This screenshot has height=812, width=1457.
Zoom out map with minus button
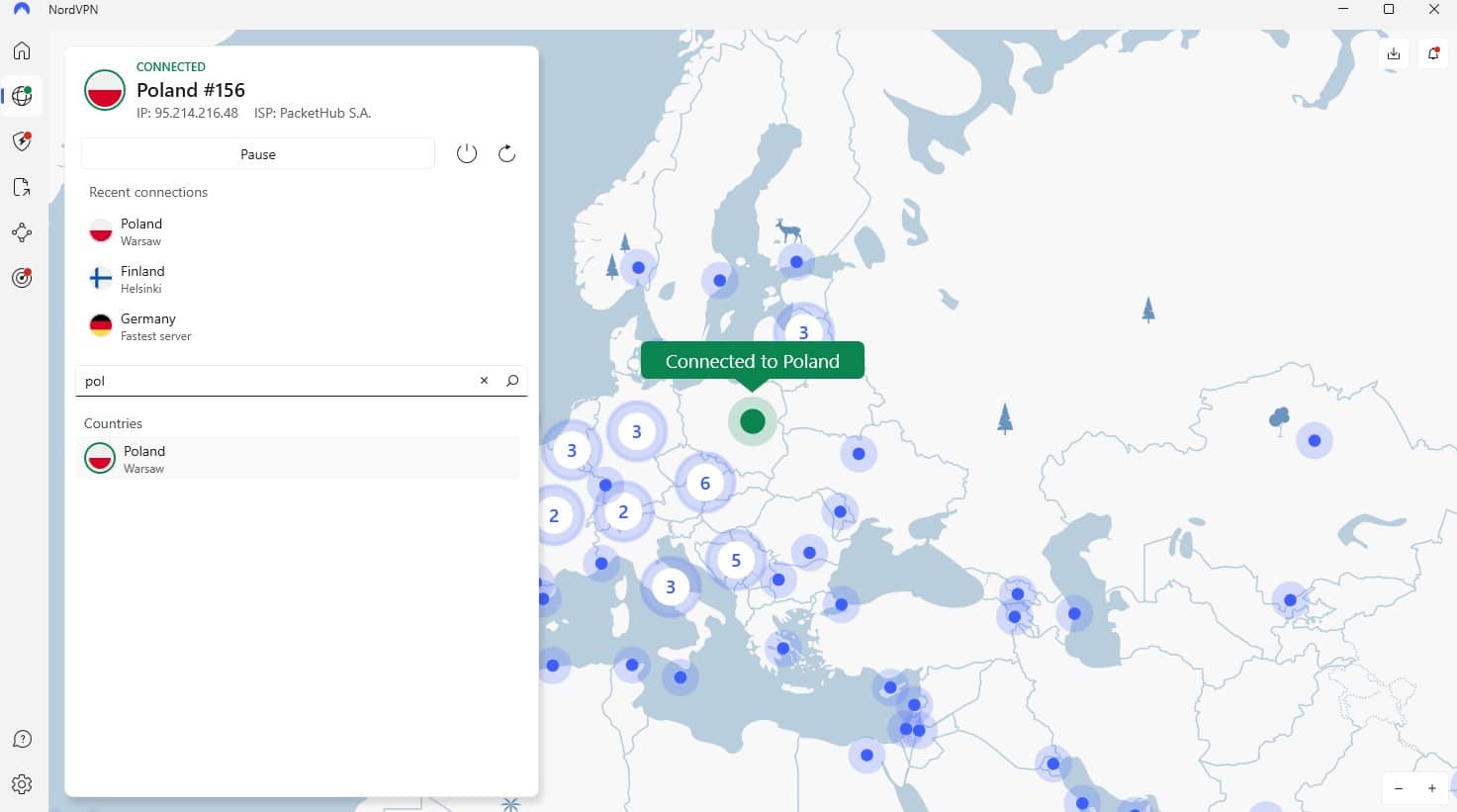click(x=1399, y=788)
